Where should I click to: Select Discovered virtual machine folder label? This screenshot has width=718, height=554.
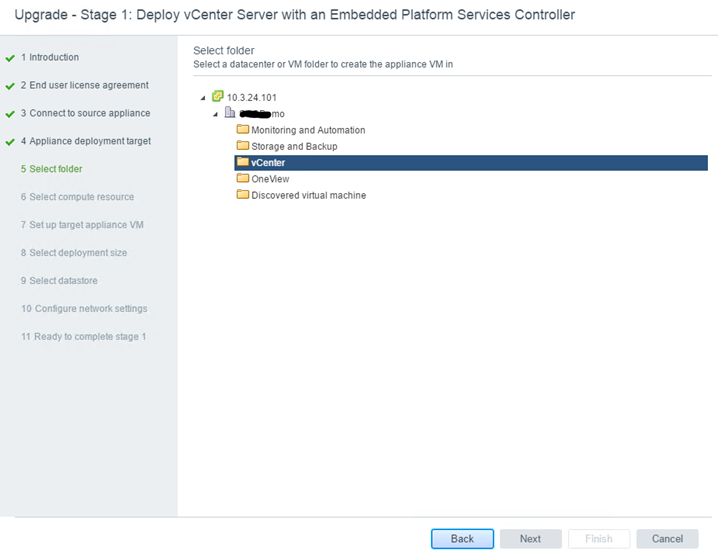point(309,195)
